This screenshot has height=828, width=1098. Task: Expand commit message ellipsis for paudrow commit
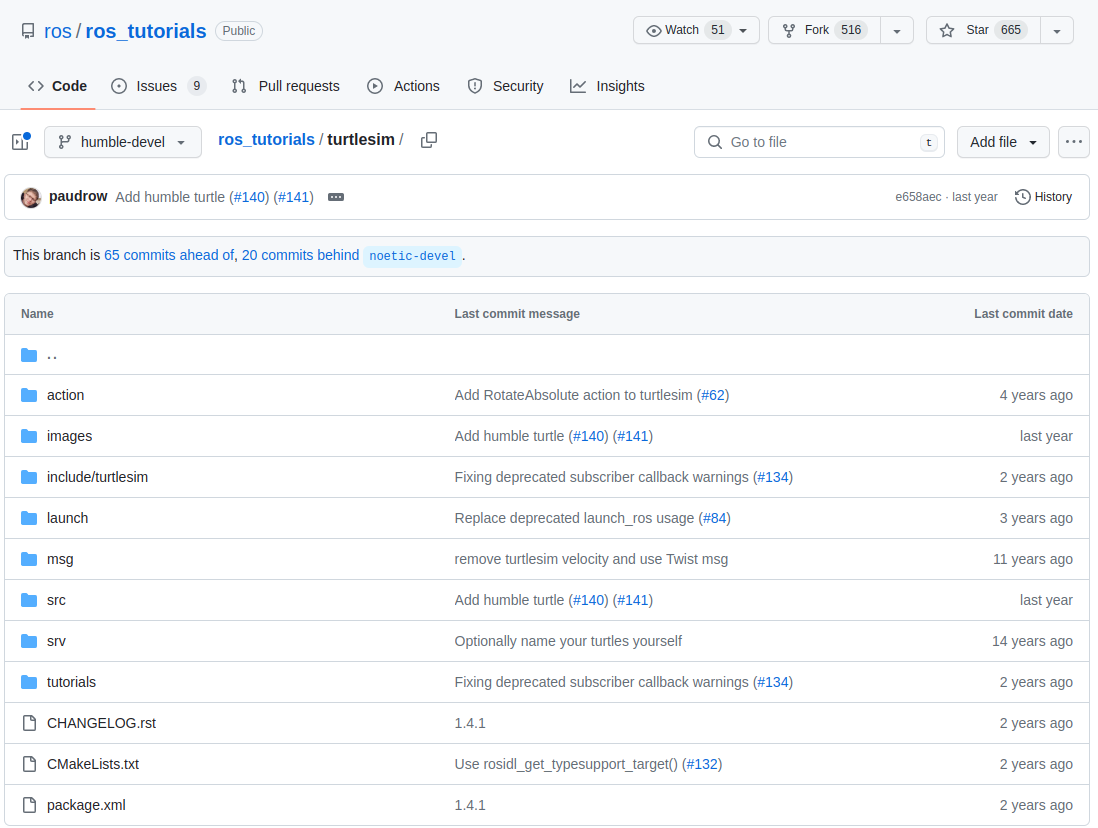[336, 198]
